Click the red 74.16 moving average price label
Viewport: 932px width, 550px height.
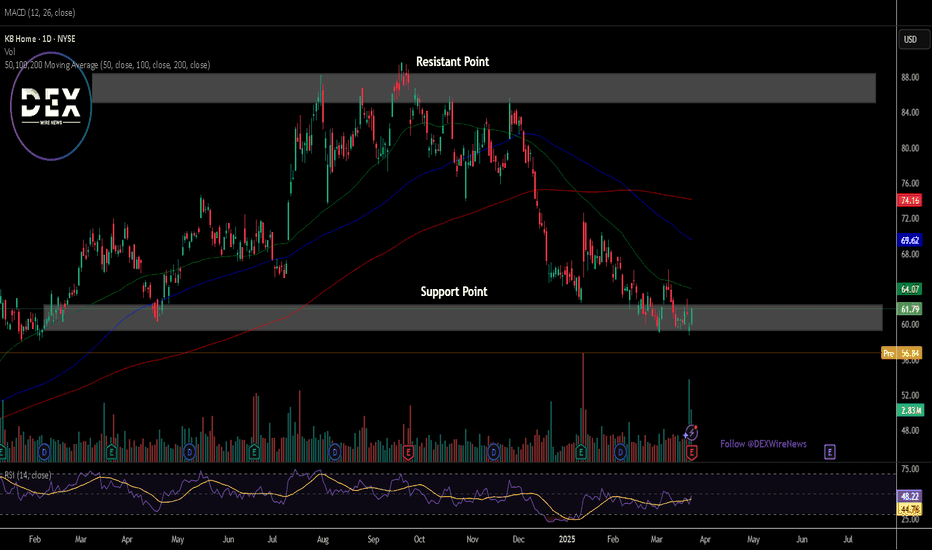[x=909, y=200]
